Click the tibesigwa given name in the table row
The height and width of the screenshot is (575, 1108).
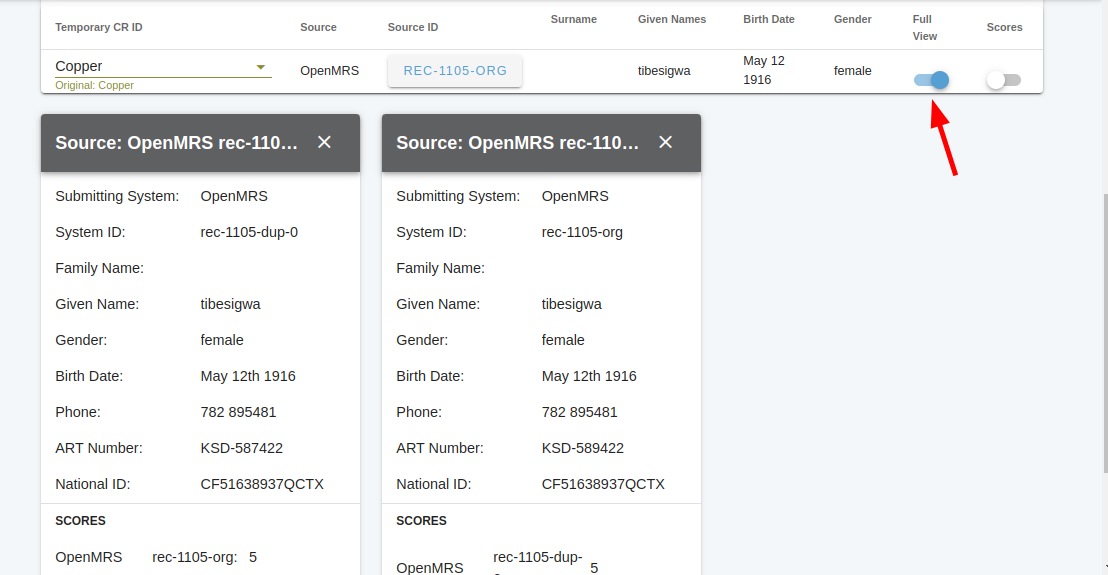(663, 71)
